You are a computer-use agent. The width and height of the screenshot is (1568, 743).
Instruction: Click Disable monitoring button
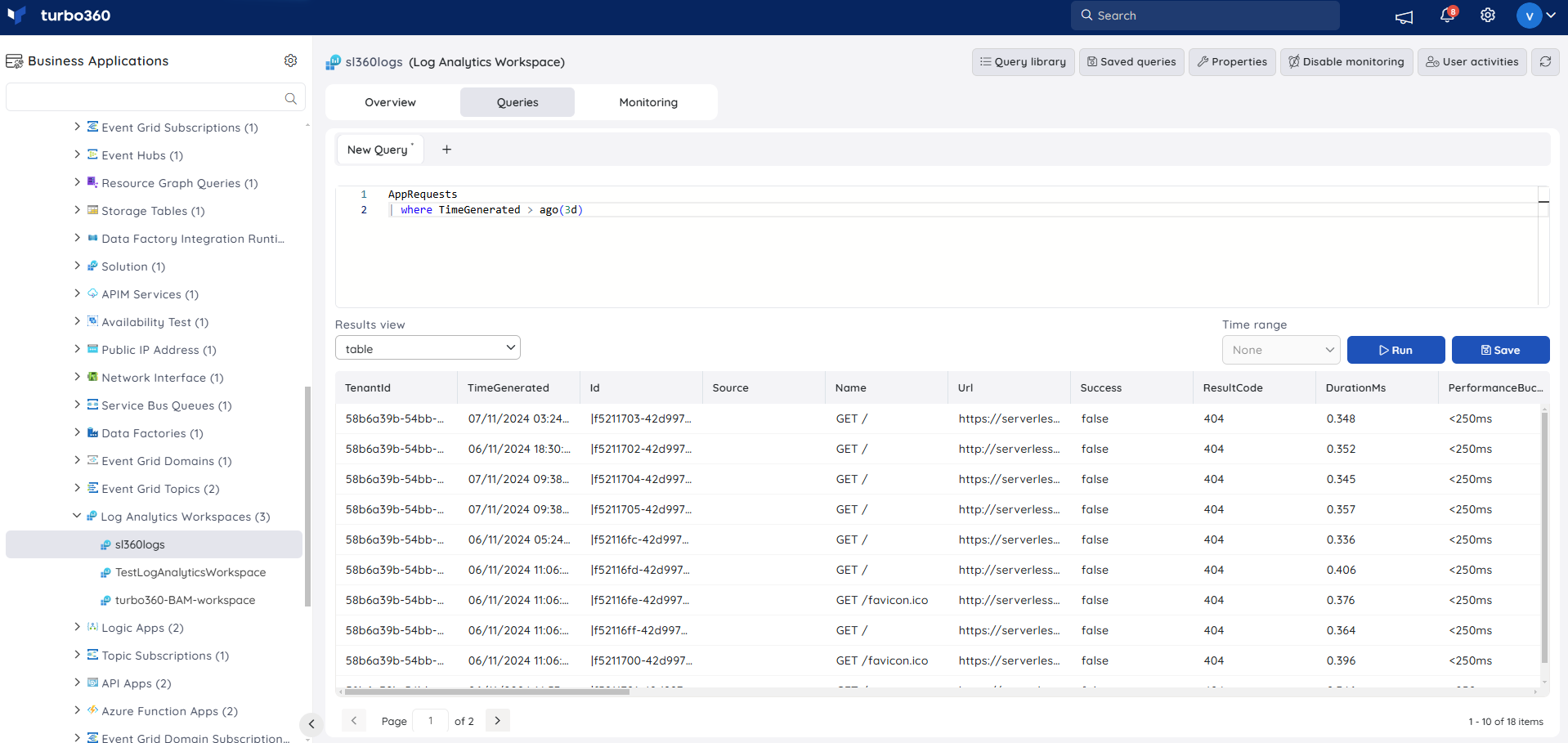coord(1346,62)
